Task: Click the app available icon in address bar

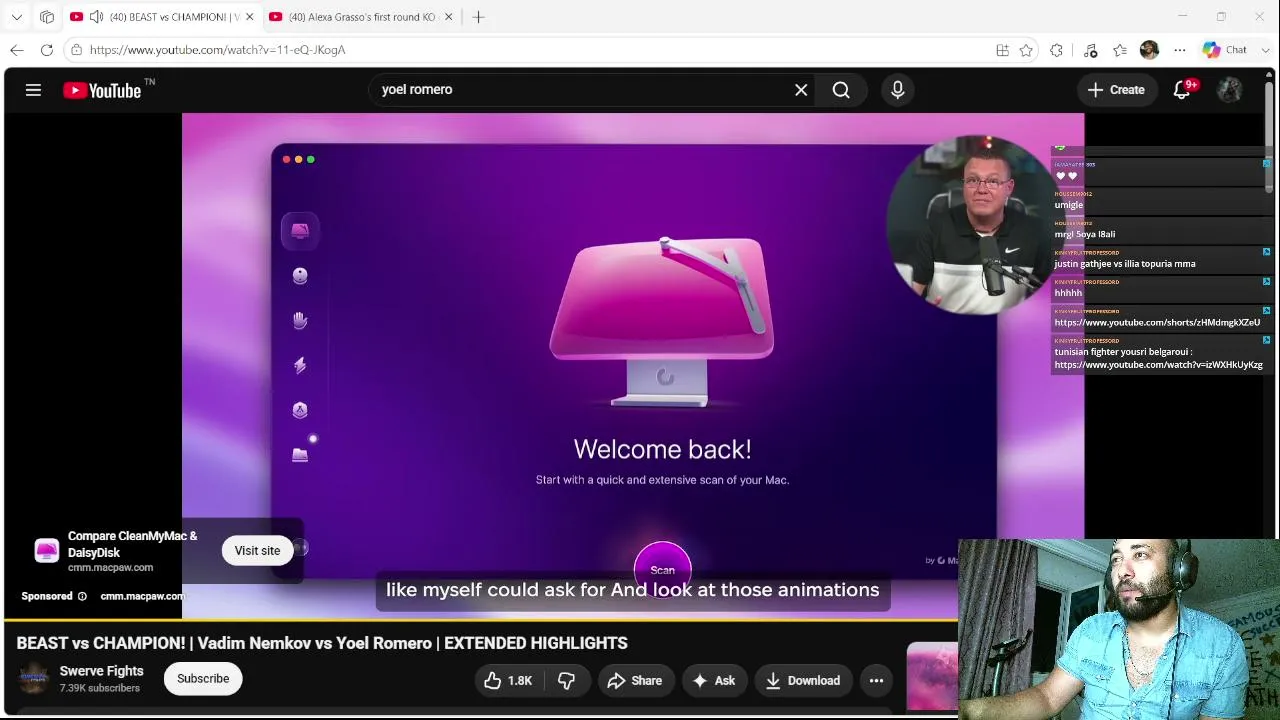Action: (x=1002, y=50)
